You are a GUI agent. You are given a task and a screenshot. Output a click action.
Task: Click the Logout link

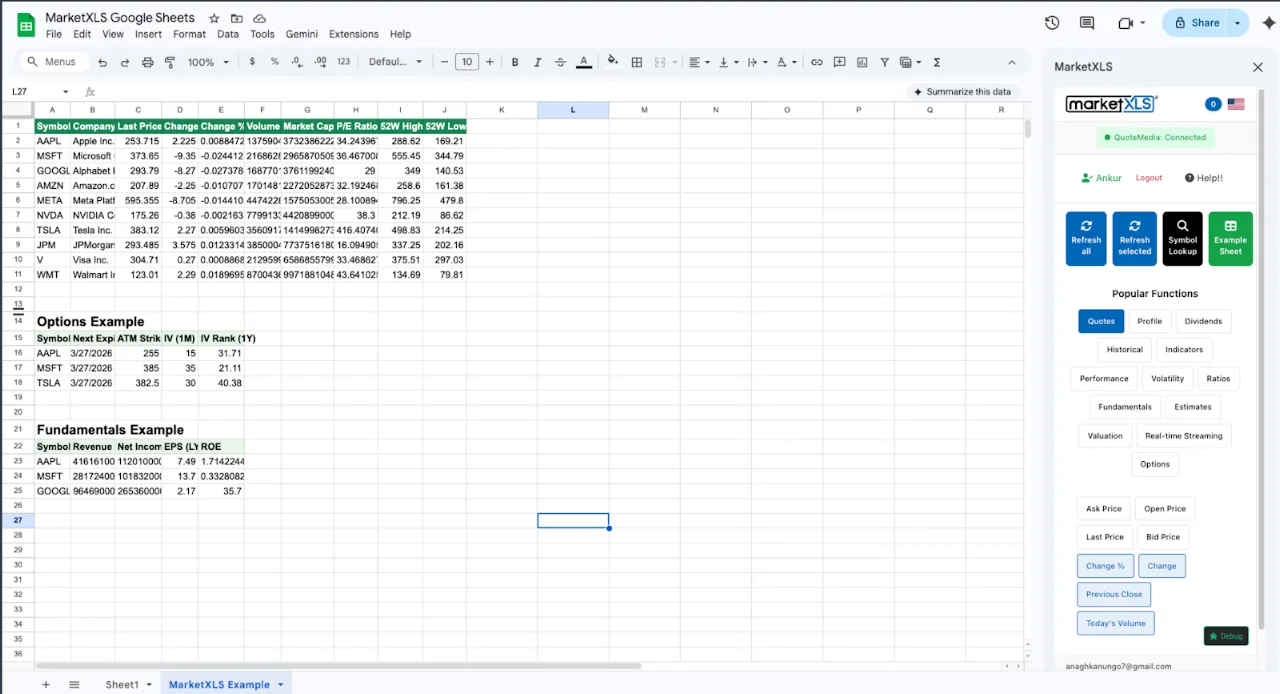(1149, 178)
